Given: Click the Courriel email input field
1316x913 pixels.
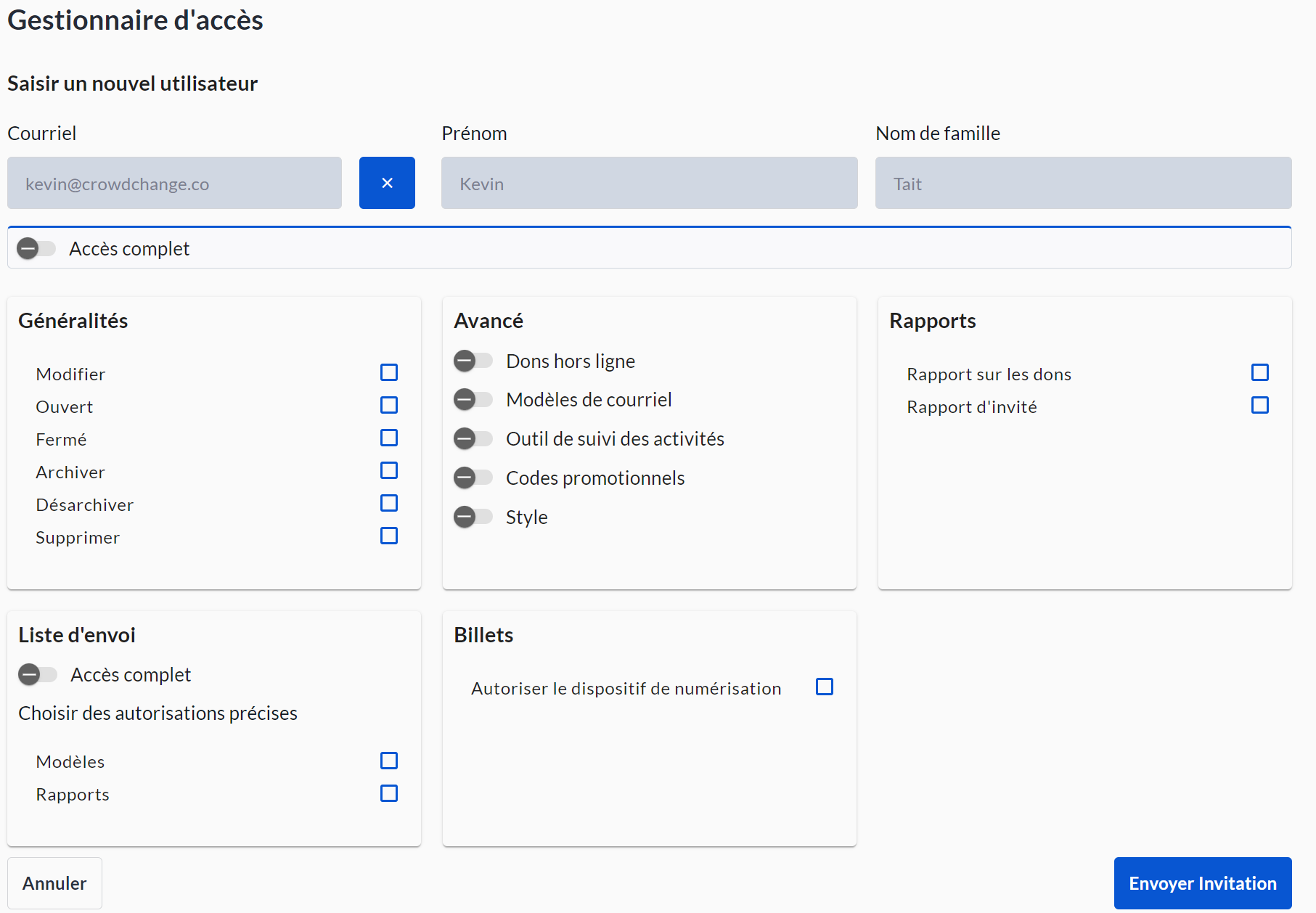Looking at the screenshot, I should (174, 183).
